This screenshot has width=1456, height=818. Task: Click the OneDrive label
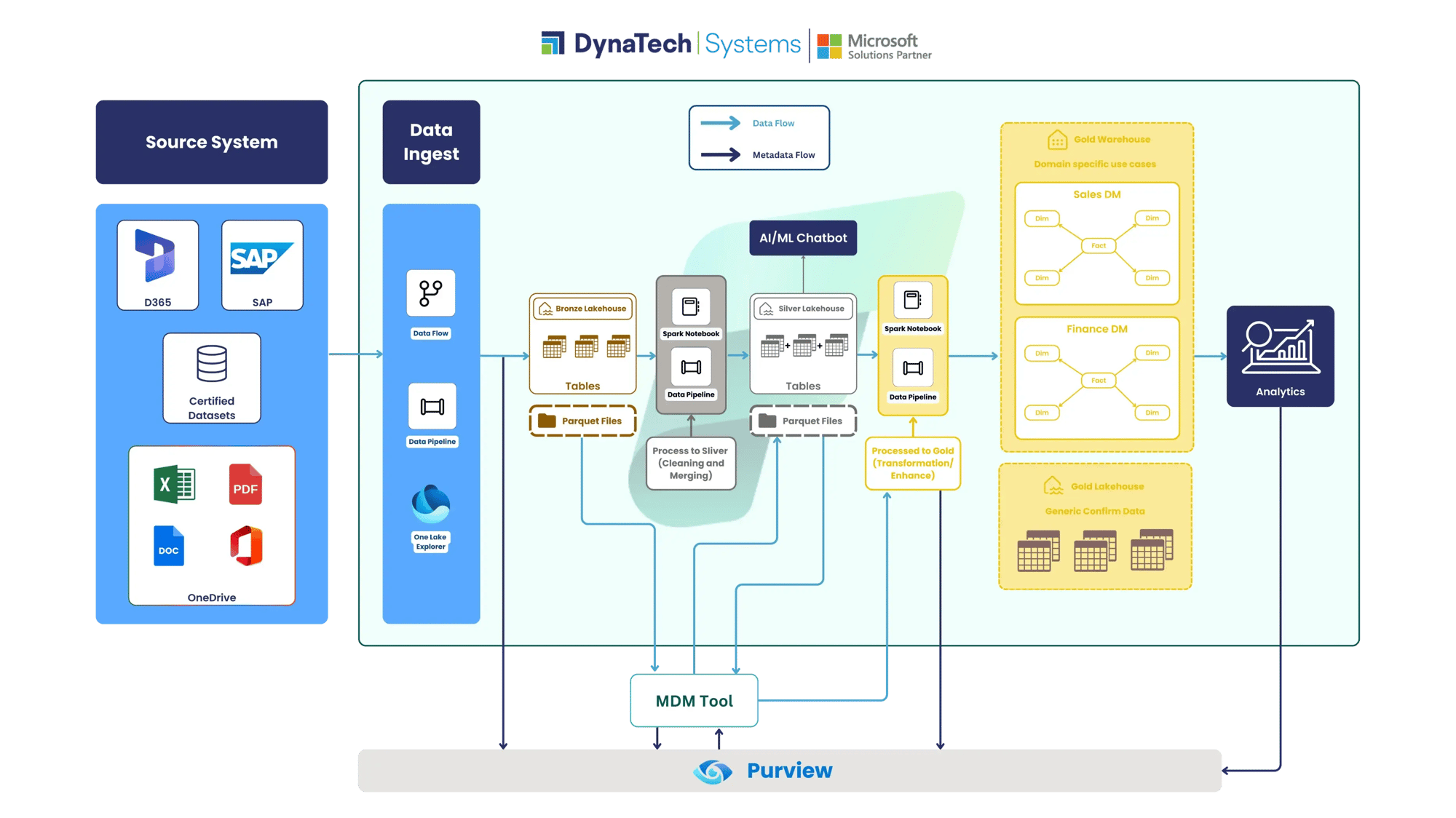212,597
